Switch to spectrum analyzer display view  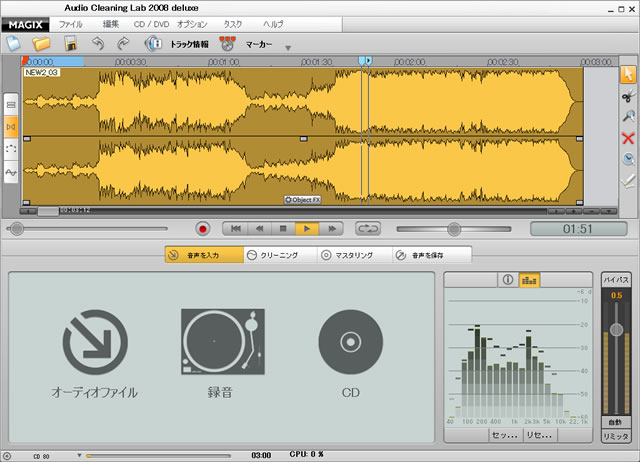point(528,281)
